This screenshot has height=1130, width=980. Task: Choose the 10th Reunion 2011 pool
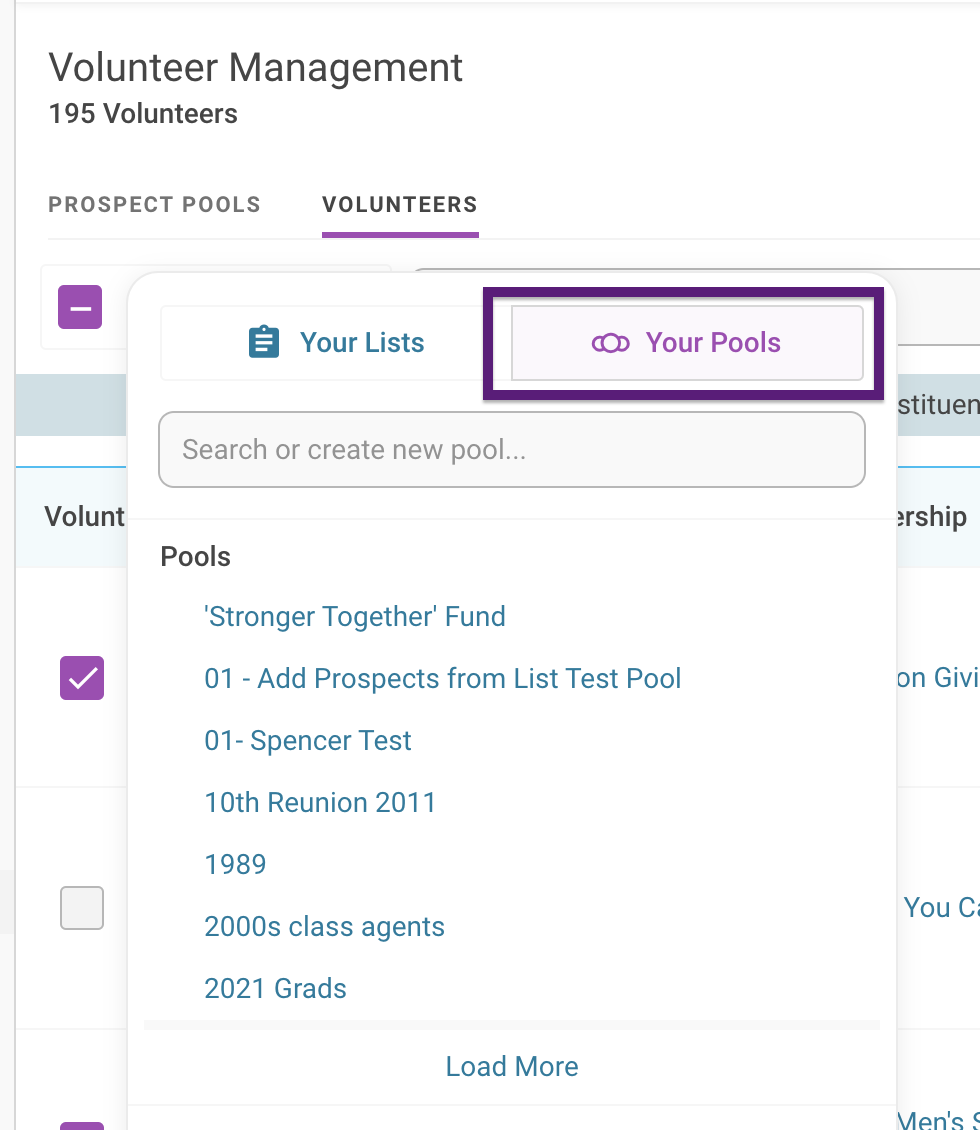click(x=320, y=803)
